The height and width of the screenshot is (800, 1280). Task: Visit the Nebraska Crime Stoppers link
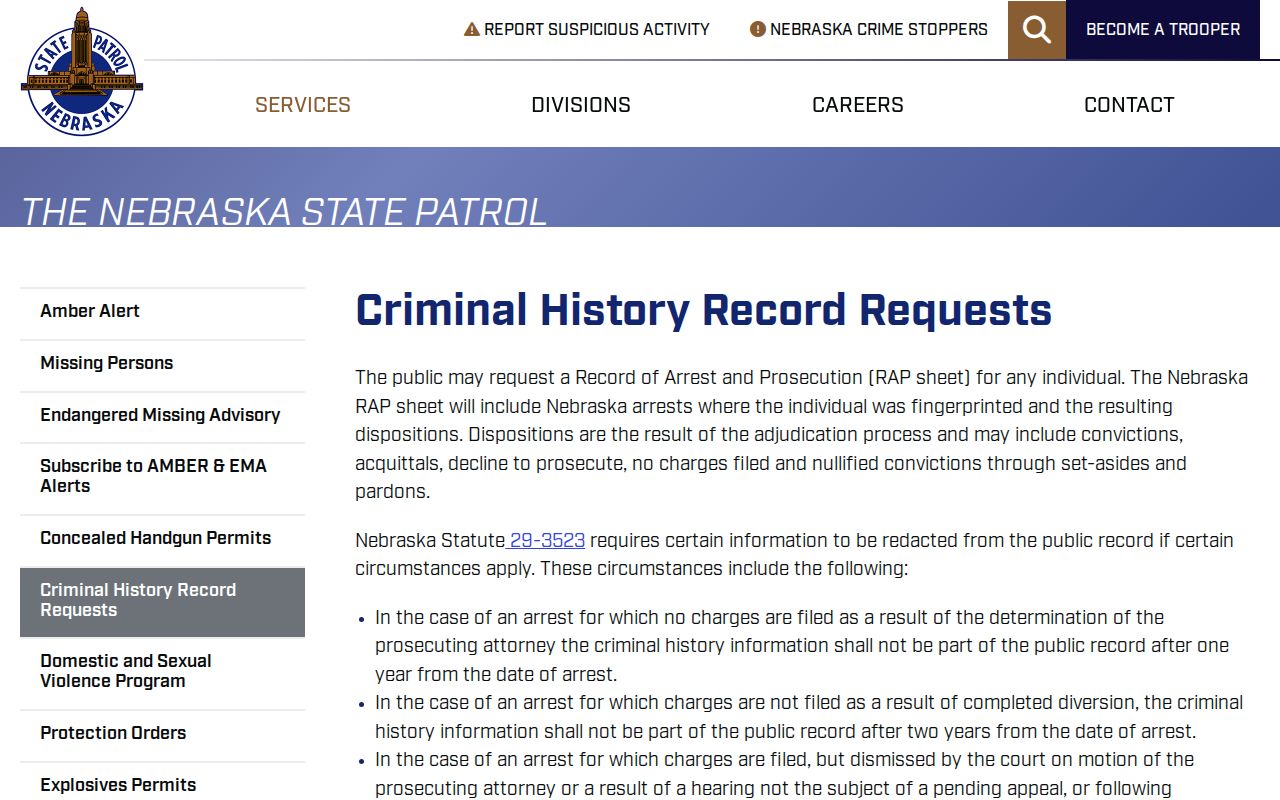(x=869, y=30)
